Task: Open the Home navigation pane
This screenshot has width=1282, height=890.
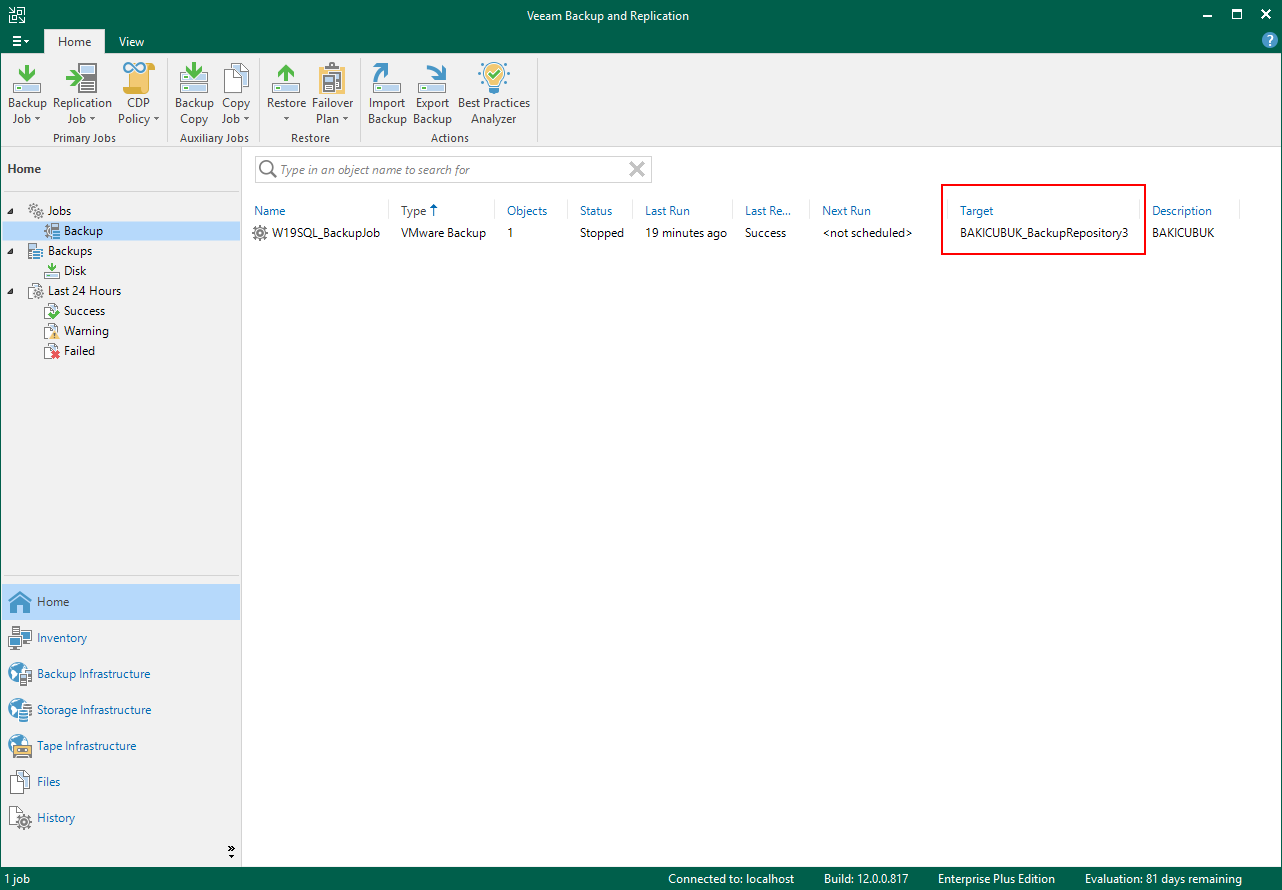Action: [x=120, y=602]
